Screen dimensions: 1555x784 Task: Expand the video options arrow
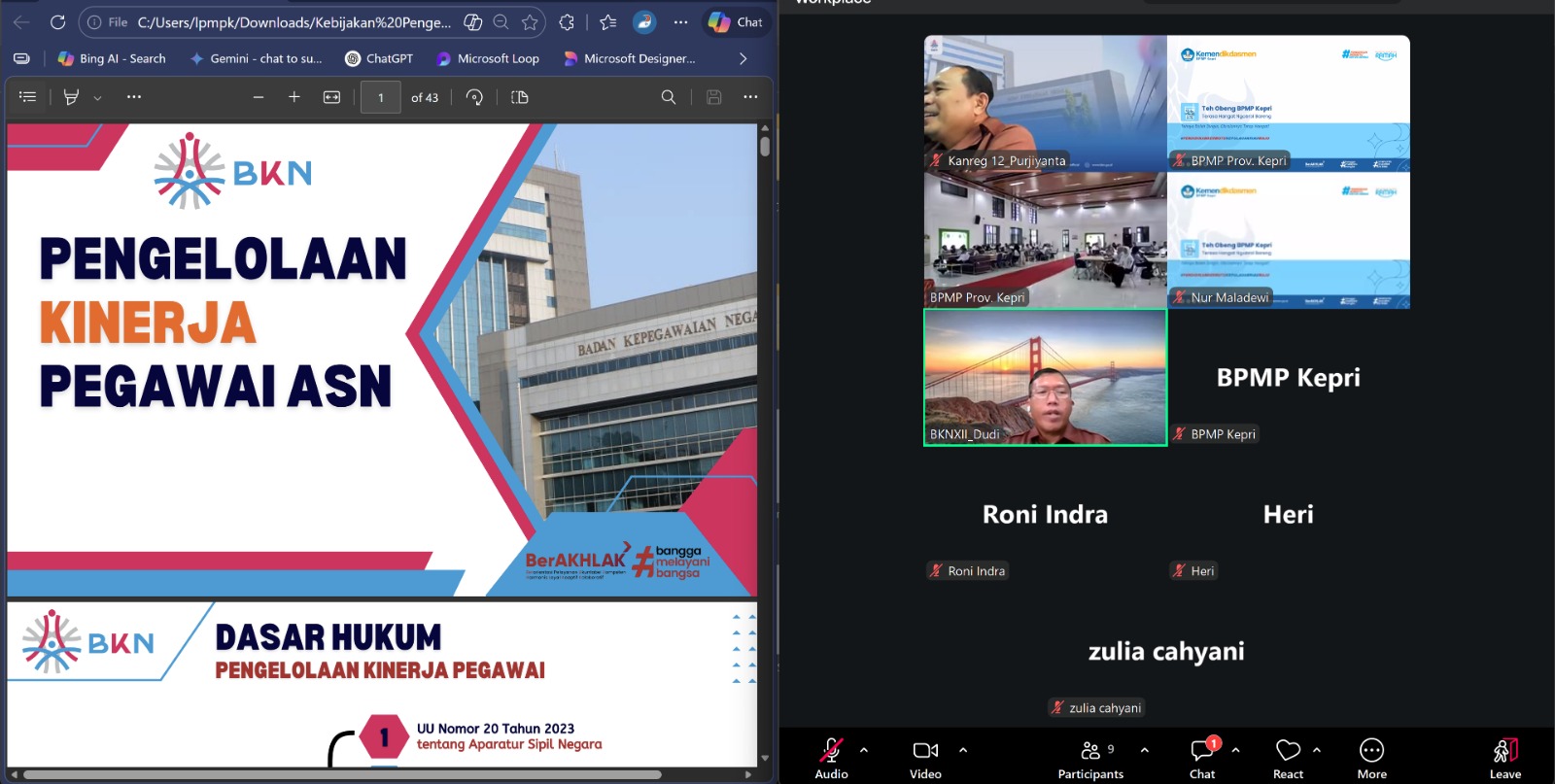click(963, 750)
